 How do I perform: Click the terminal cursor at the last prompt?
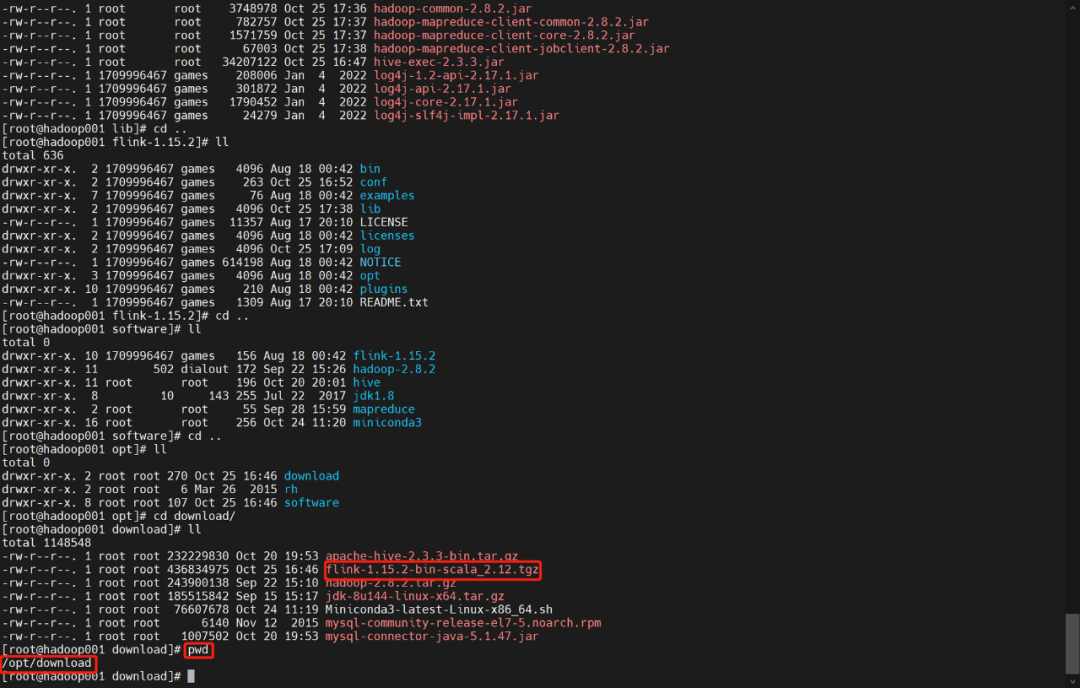(x=191, y=677)
